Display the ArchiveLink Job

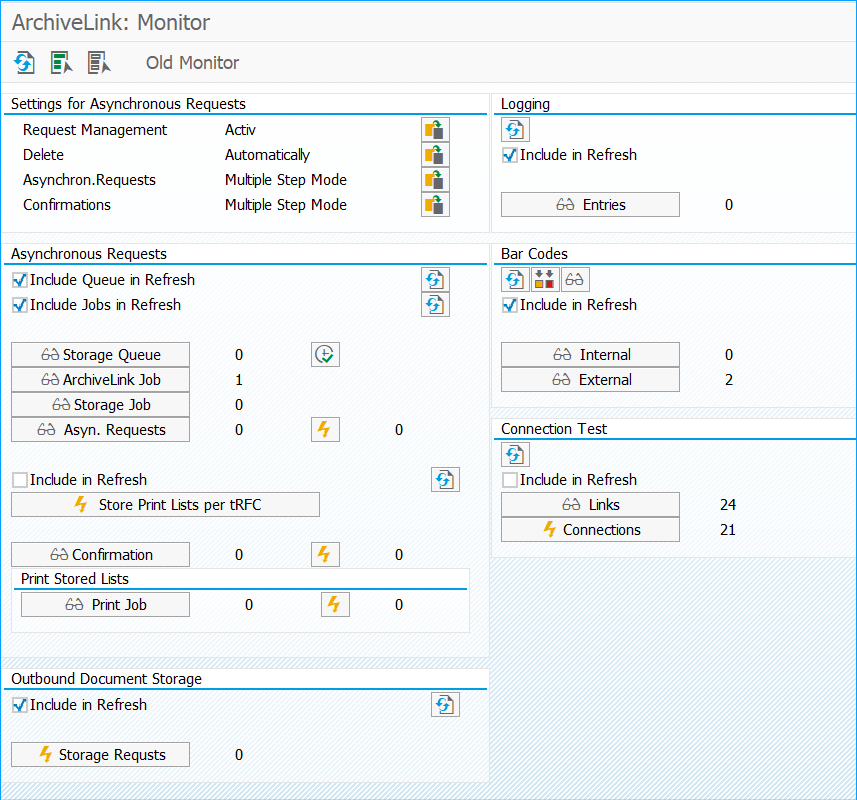pos(101,380)
